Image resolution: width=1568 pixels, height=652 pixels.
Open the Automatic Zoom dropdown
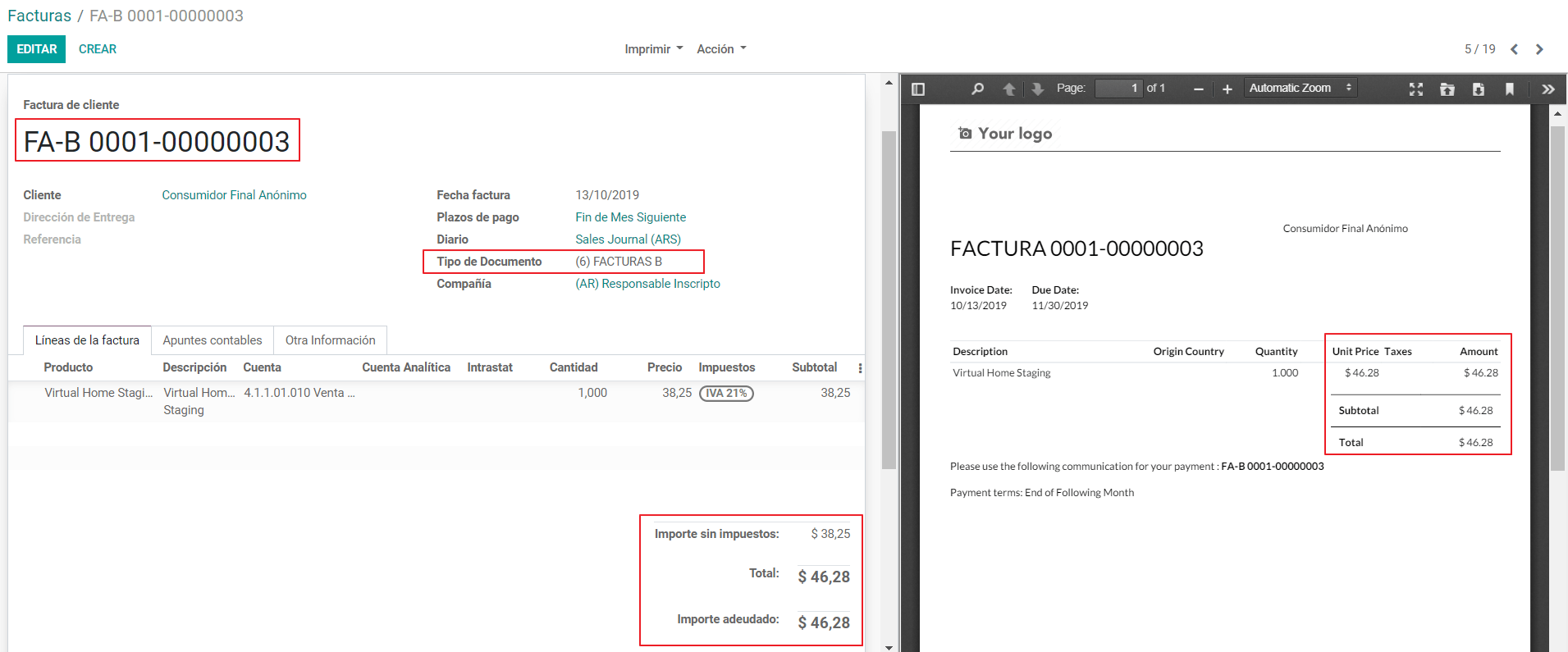(1300, 88)
